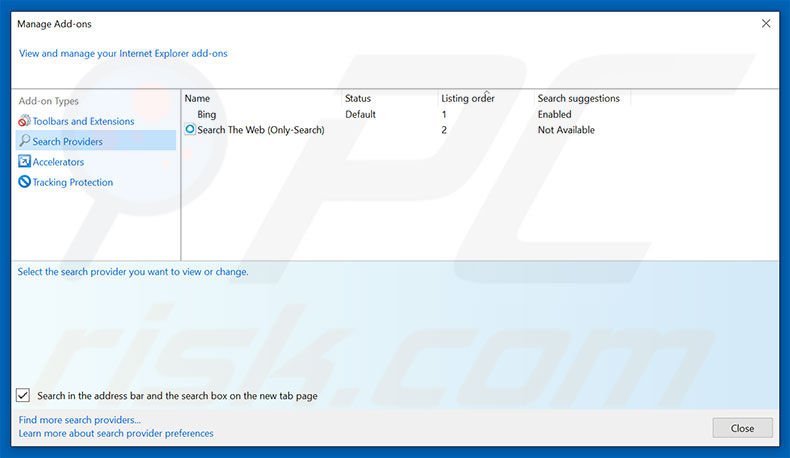The height and width of the screenshot is (458, 790).
Task: Click 'View and manage your Internet Explorer add-ons' text
Action: click(123, 53)
